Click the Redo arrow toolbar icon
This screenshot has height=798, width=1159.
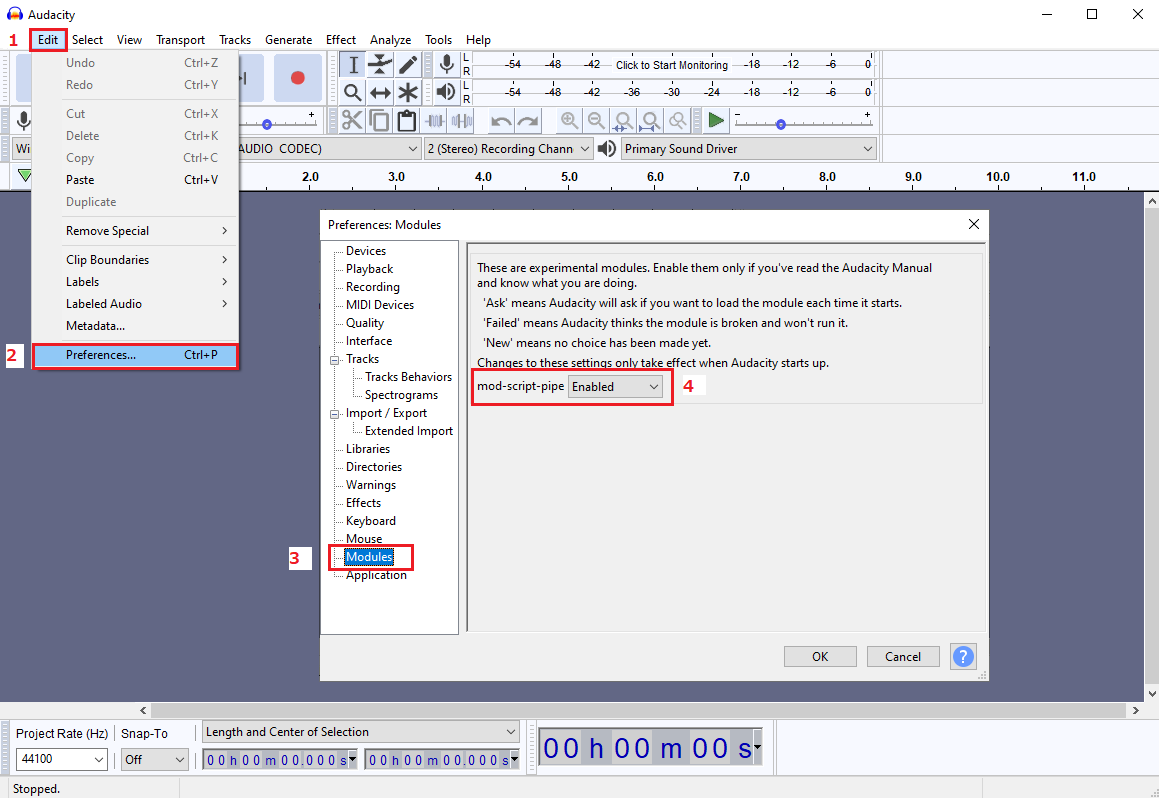coord(528,120)
